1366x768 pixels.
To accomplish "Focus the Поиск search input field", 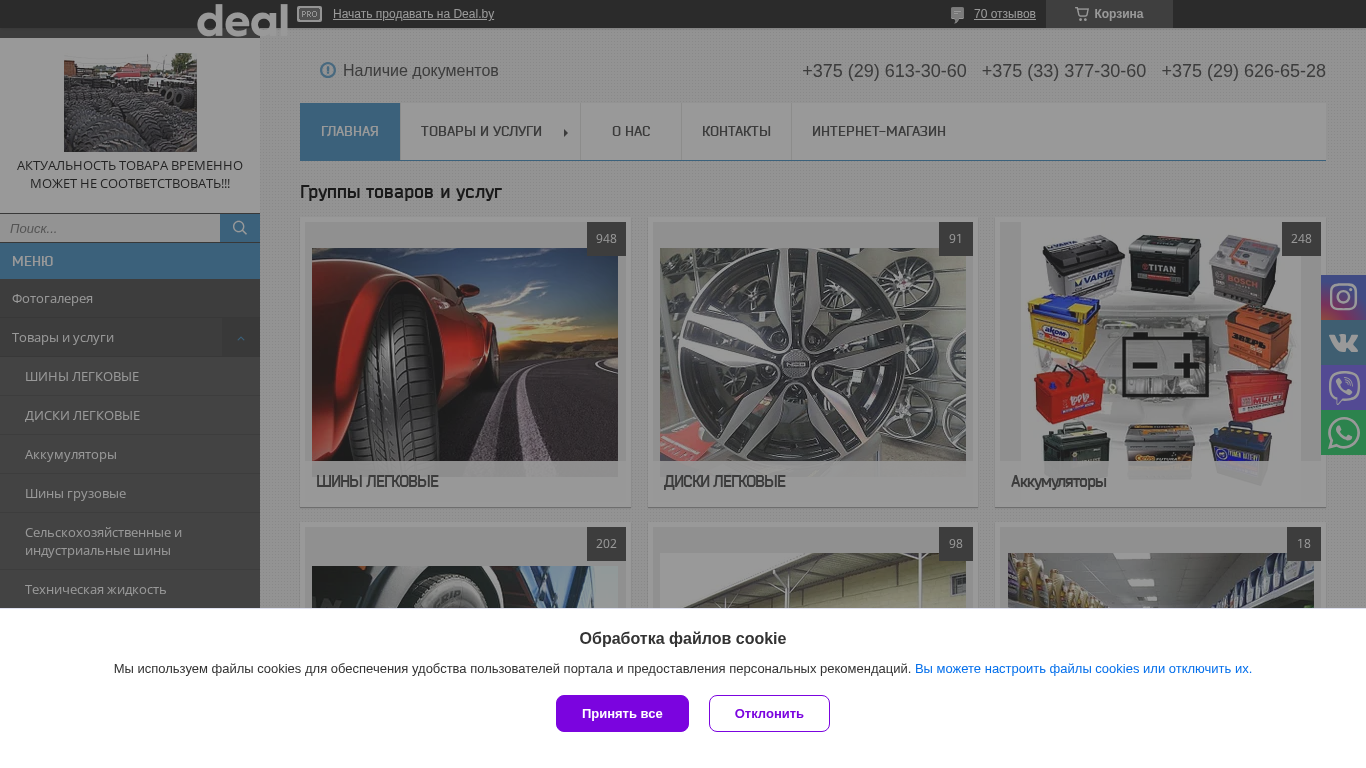I will (x=110, y=228).
